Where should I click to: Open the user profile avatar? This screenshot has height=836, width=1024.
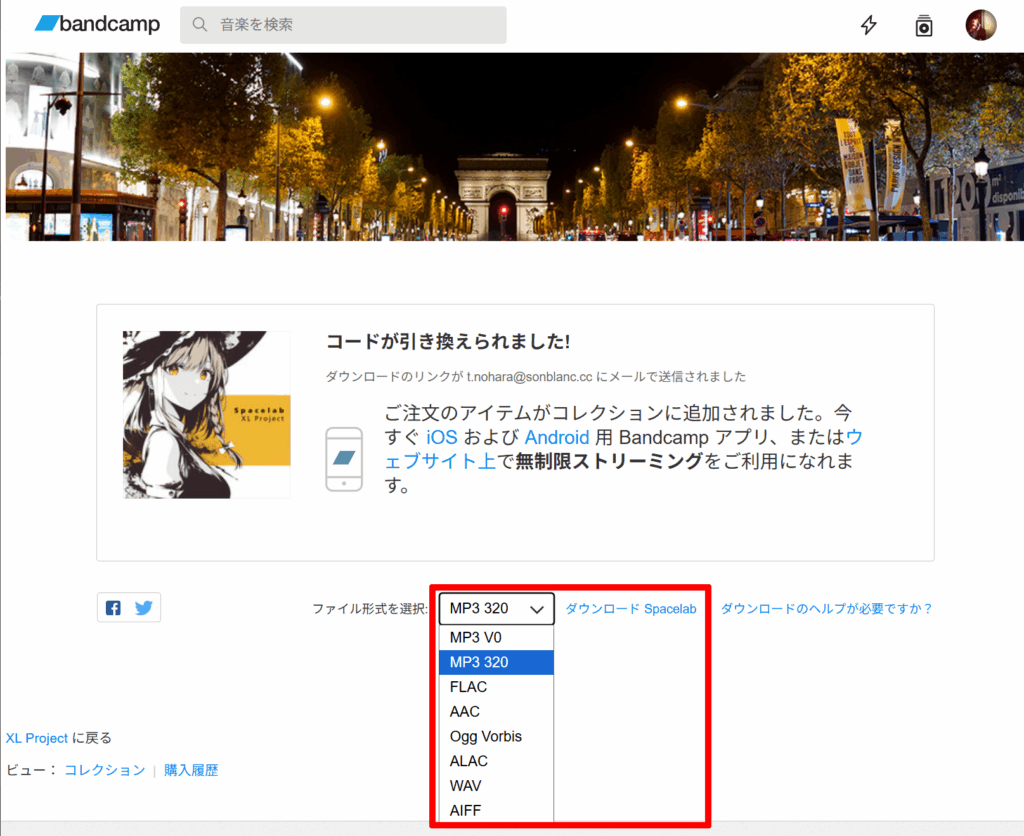[x=980, y=25]
